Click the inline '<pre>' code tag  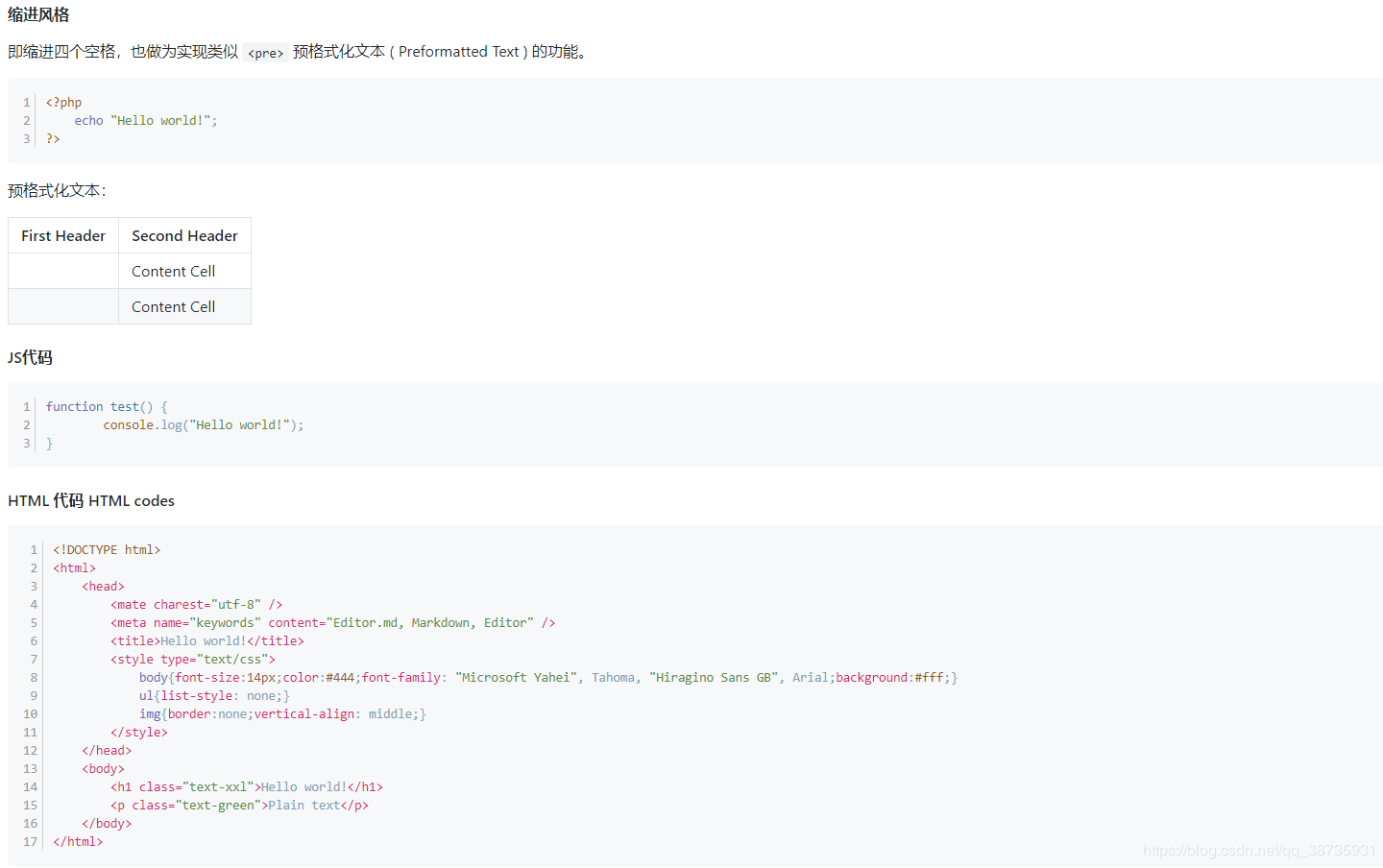coord(265,53)
